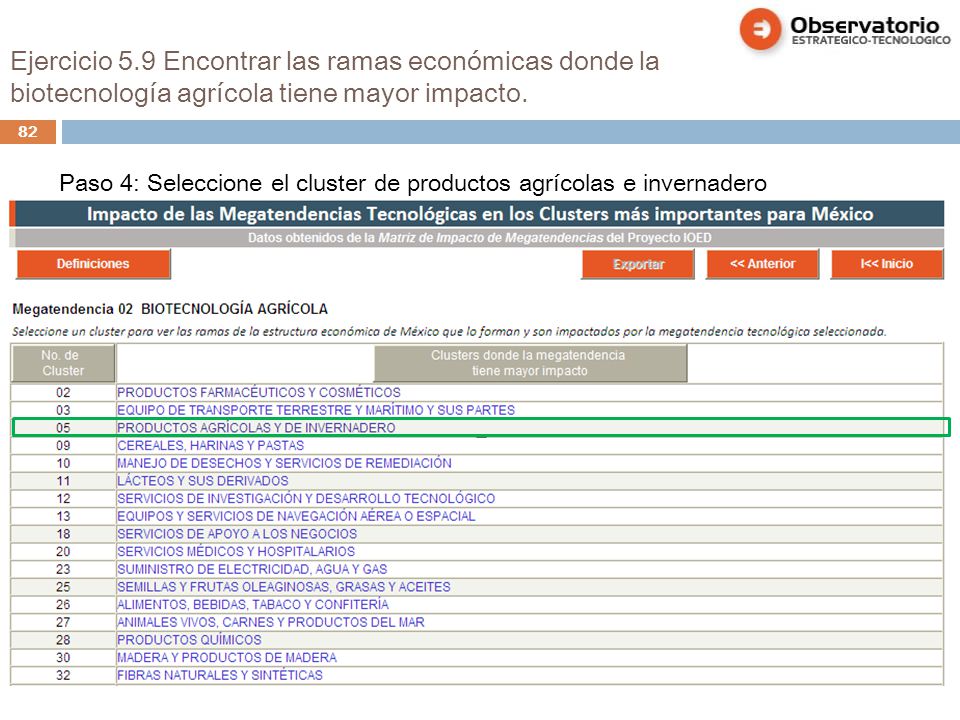Click cluster number 20 cell
The image size is (960, 720).
coord(63,552)
